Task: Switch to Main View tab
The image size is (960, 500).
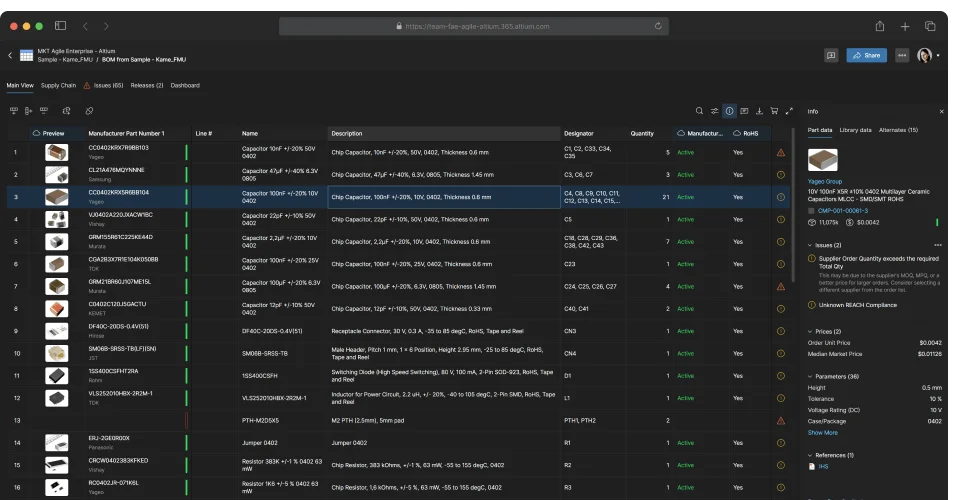Action: 20,86
